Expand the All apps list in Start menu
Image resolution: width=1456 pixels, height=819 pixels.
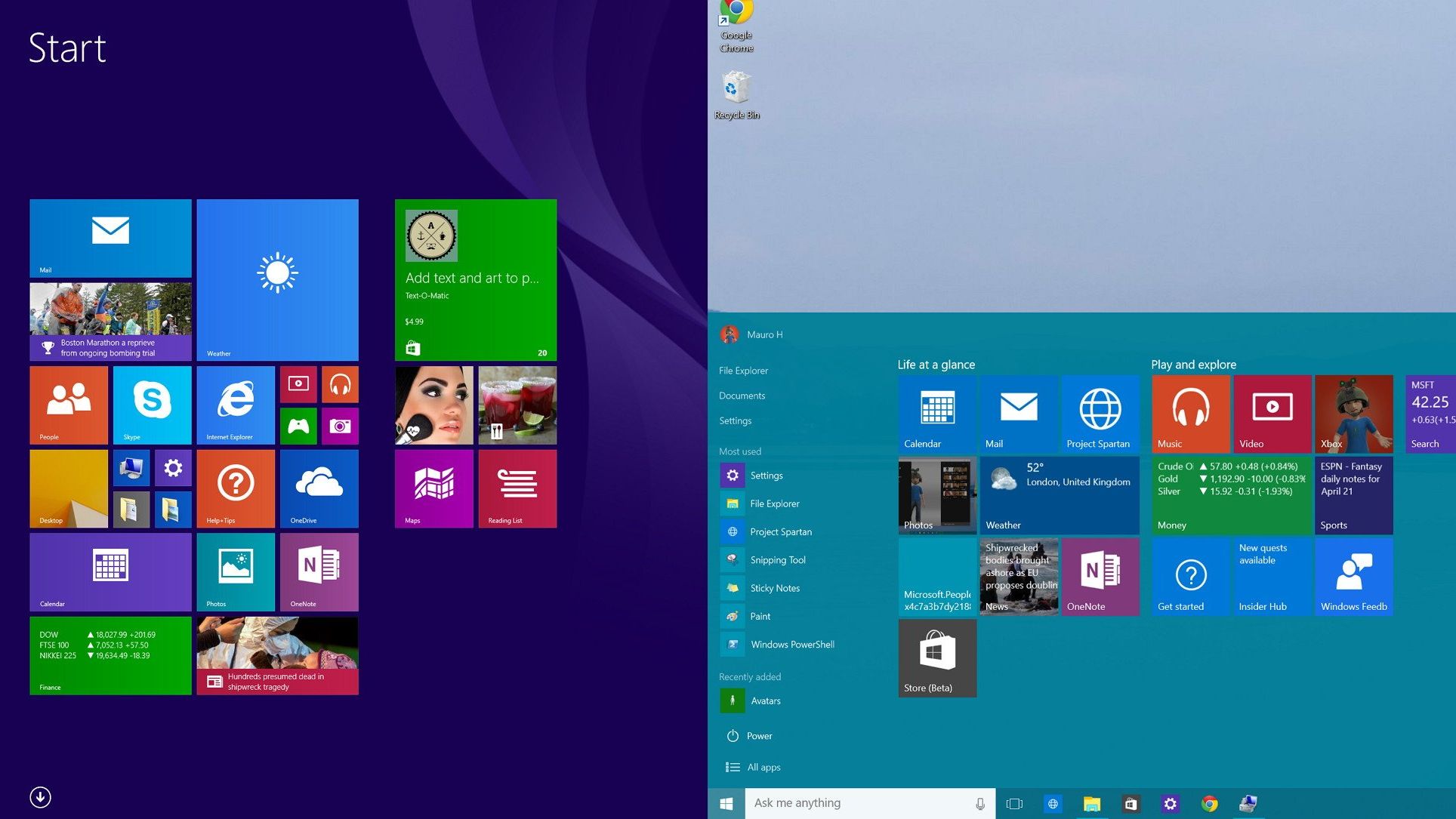pyautogui.click(x=754, y=767)
